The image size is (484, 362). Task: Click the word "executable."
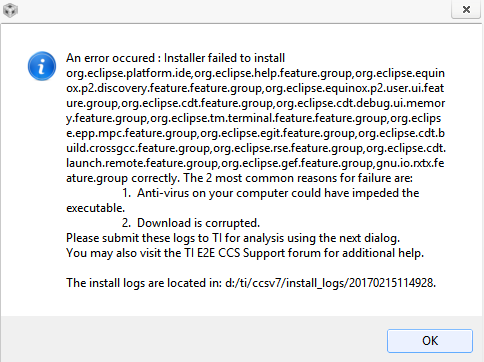95,208
